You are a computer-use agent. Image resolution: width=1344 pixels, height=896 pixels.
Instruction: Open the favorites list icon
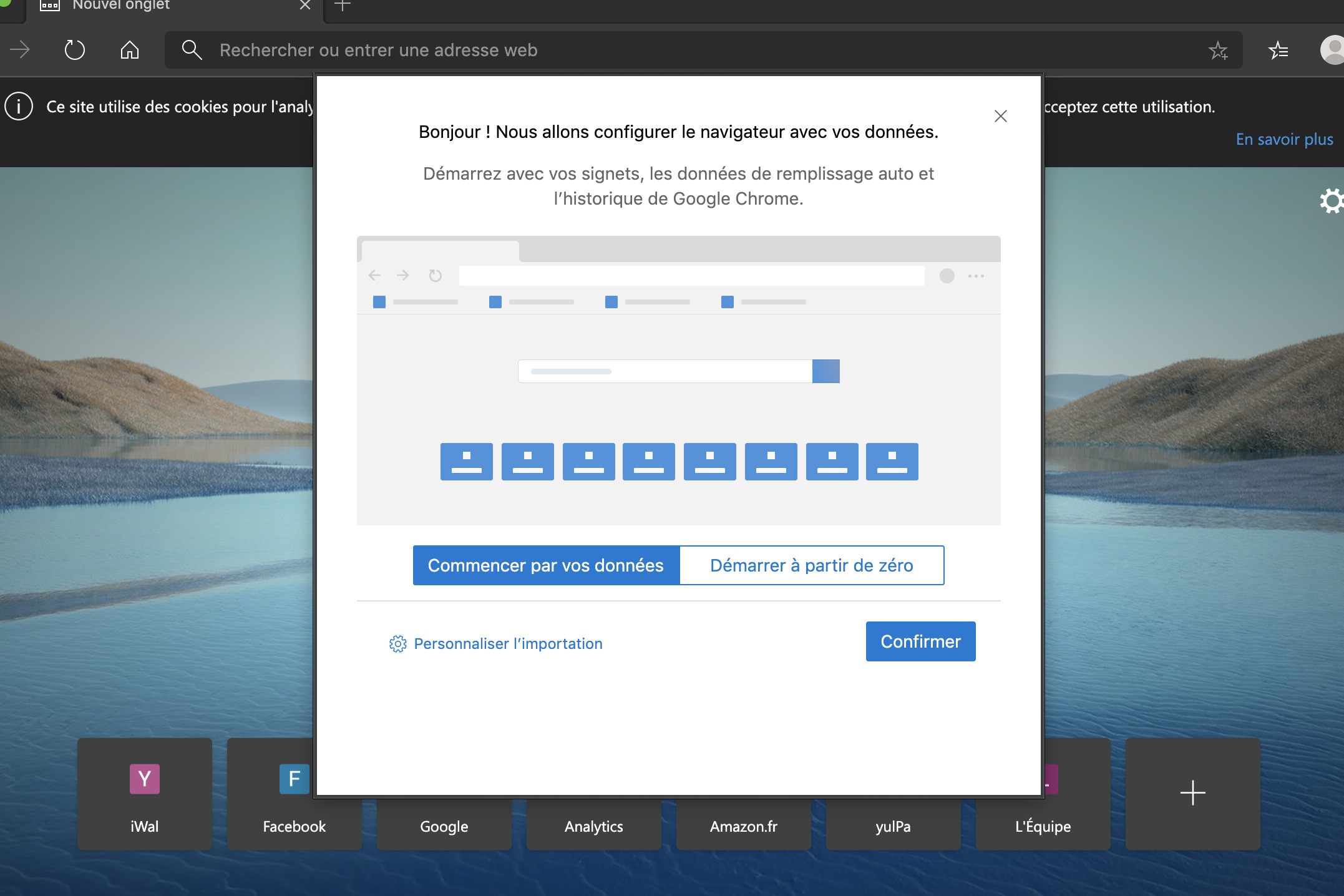[1278, 50]
